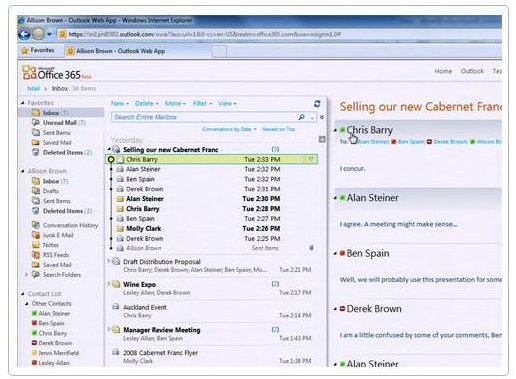Click Derek Brown recipient link in To line
Viewport: 516px width, 379px height.
[450, 142]
